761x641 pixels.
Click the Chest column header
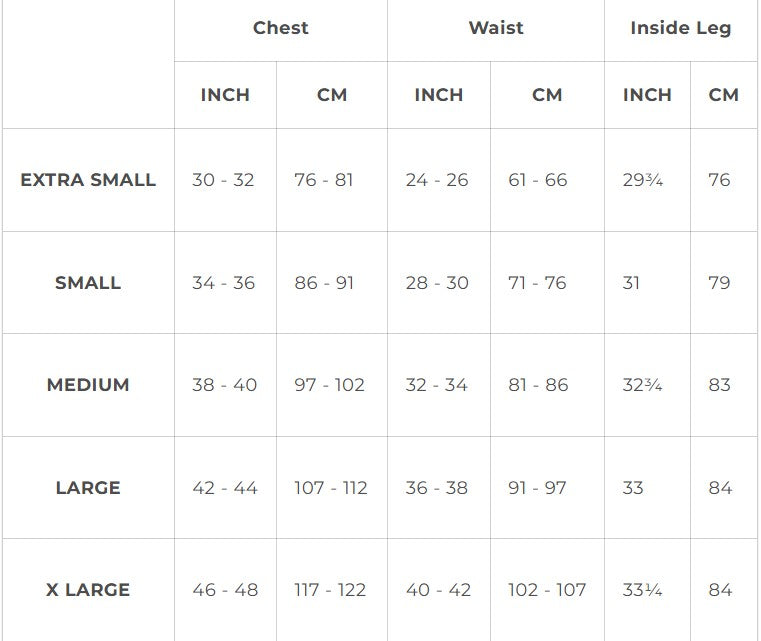click(280, 28)
